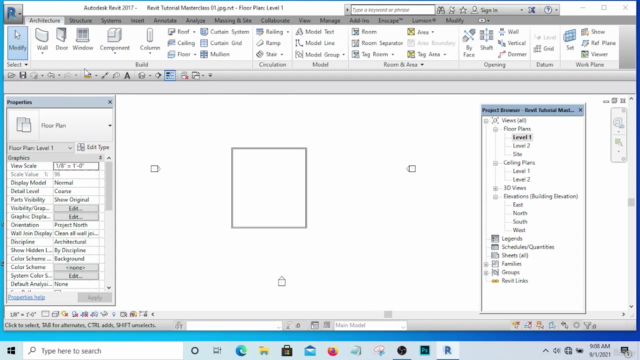This screenshot has height=360, width=640.
Task: Choose the Mullion tool
Action: tap(215, 54)
